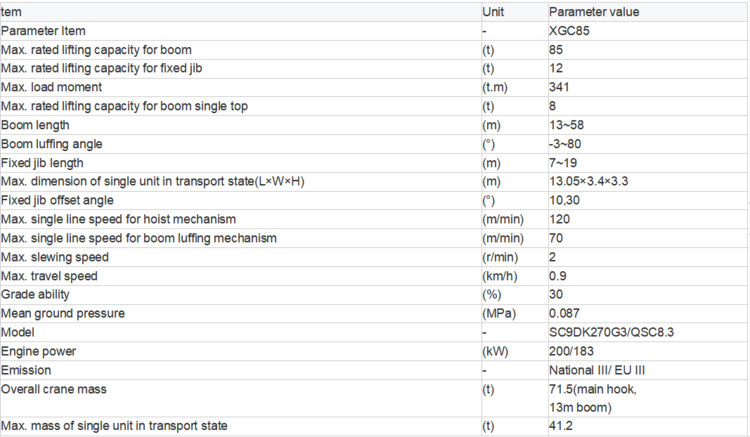Click the 'Max. slewing speed' label
Screen dimensions: 750x437
(x=55, y=257)
